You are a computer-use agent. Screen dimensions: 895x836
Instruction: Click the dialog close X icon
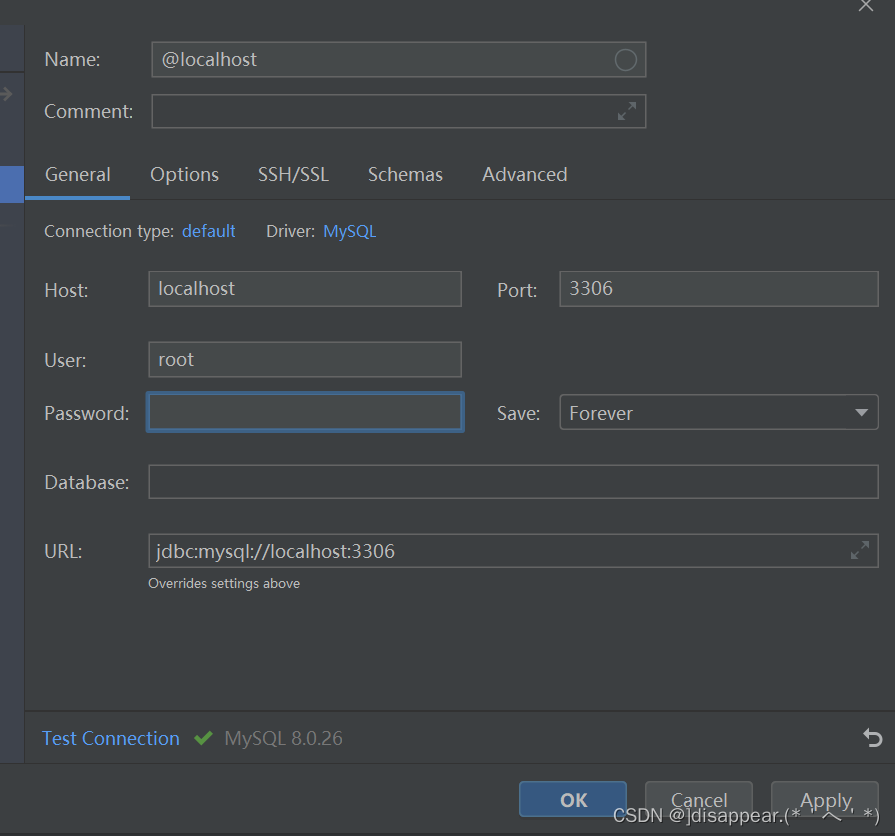pos(866,7)
